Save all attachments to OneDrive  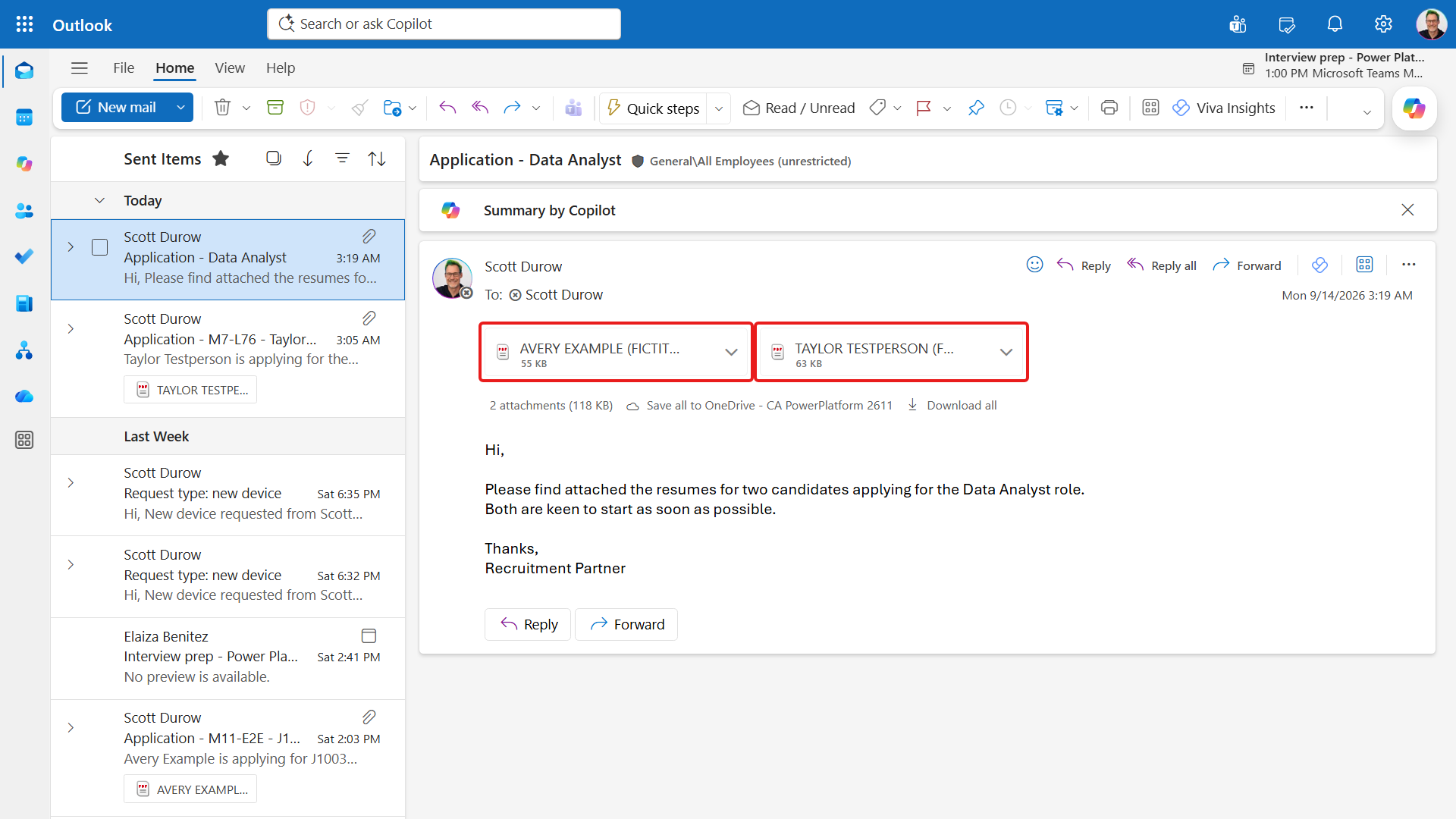coord(760,406)
